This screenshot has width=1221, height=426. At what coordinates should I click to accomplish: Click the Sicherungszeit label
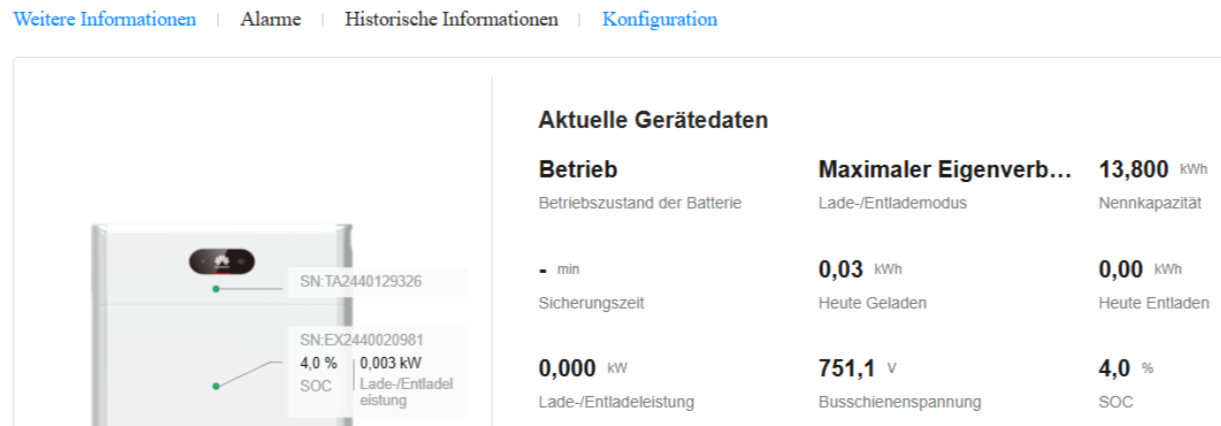(x=591, y=303)
